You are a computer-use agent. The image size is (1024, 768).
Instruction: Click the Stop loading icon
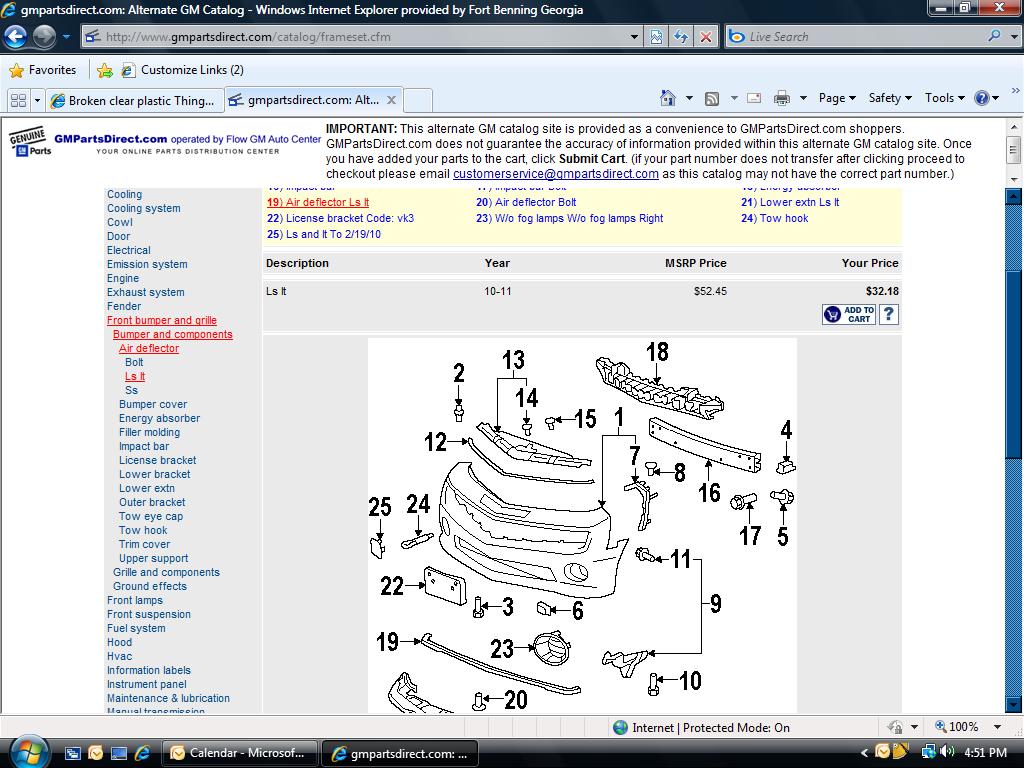click(706, 37)
